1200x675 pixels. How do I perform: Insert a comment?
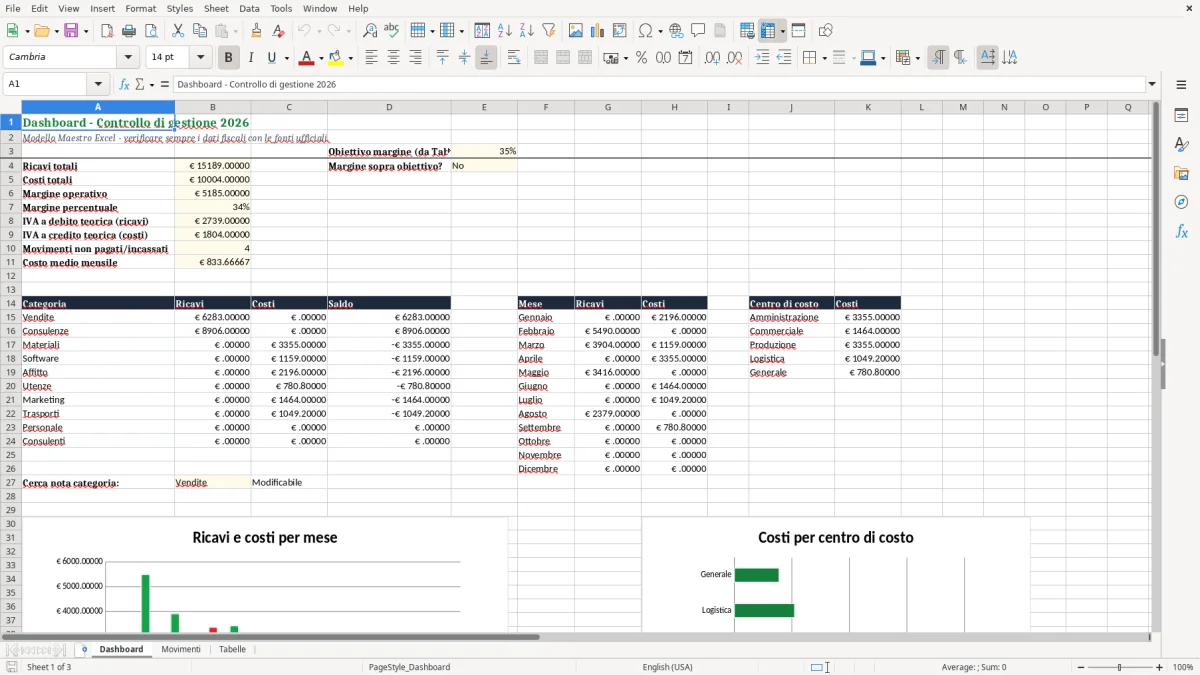point(699,31)
